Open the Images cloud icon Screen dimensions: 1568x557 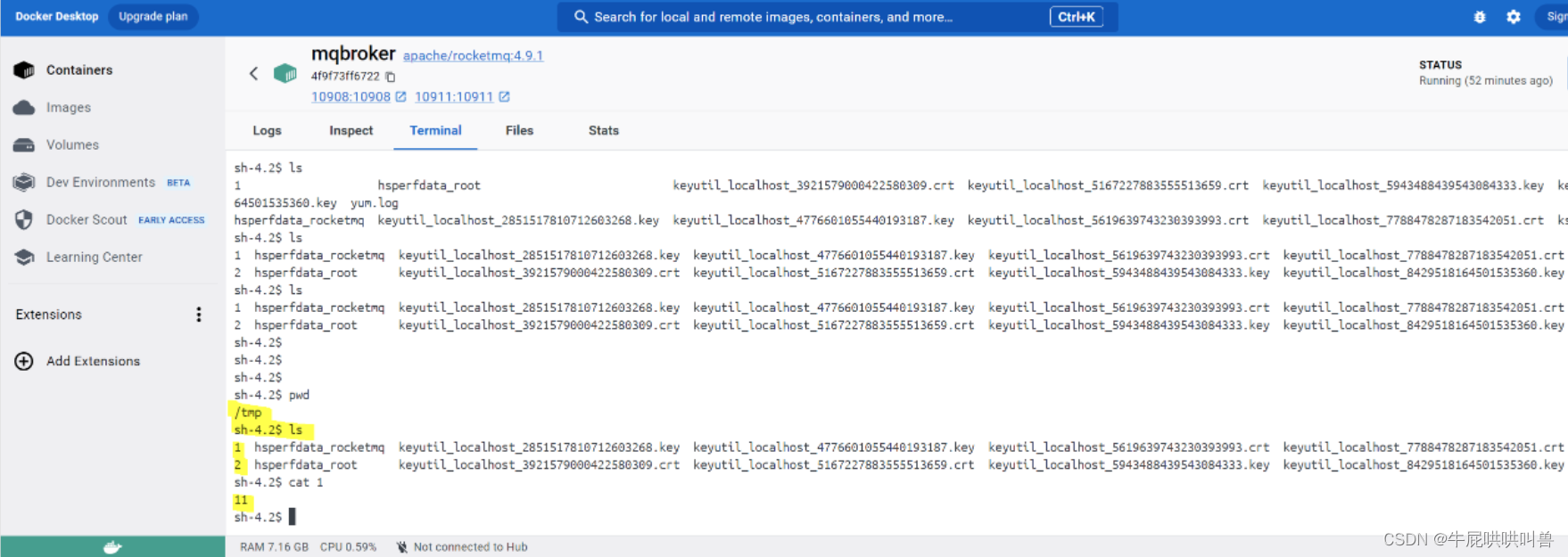coord(24,107)
